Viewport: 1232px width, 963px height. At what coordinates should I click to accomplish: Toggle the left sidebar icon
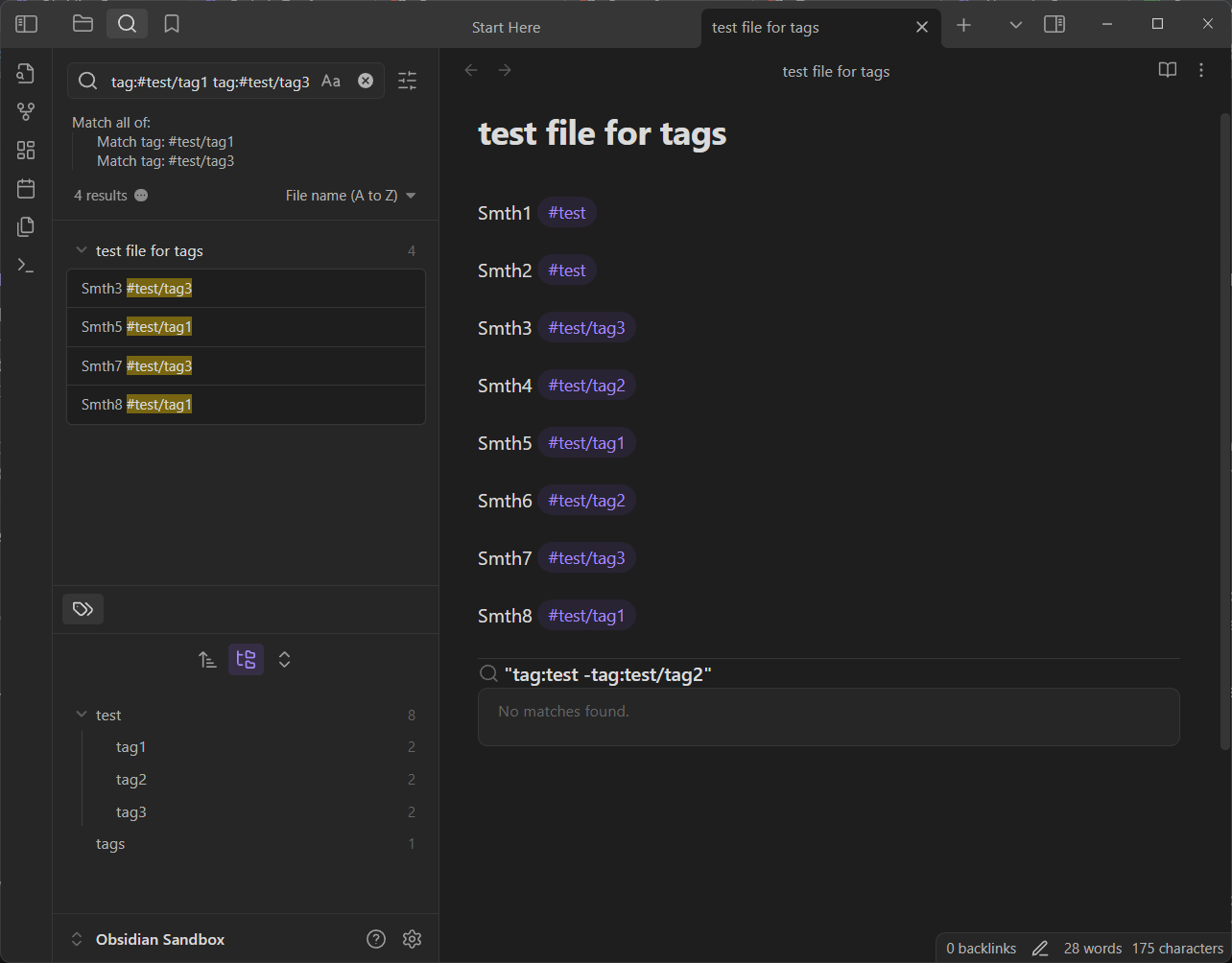click(x=26, y=24)
